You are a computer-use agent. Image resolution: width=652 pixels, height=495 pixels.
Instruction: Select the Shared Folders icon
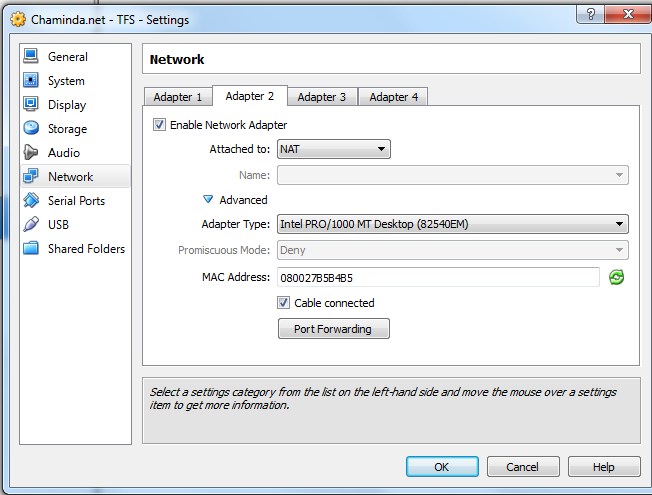31,249
